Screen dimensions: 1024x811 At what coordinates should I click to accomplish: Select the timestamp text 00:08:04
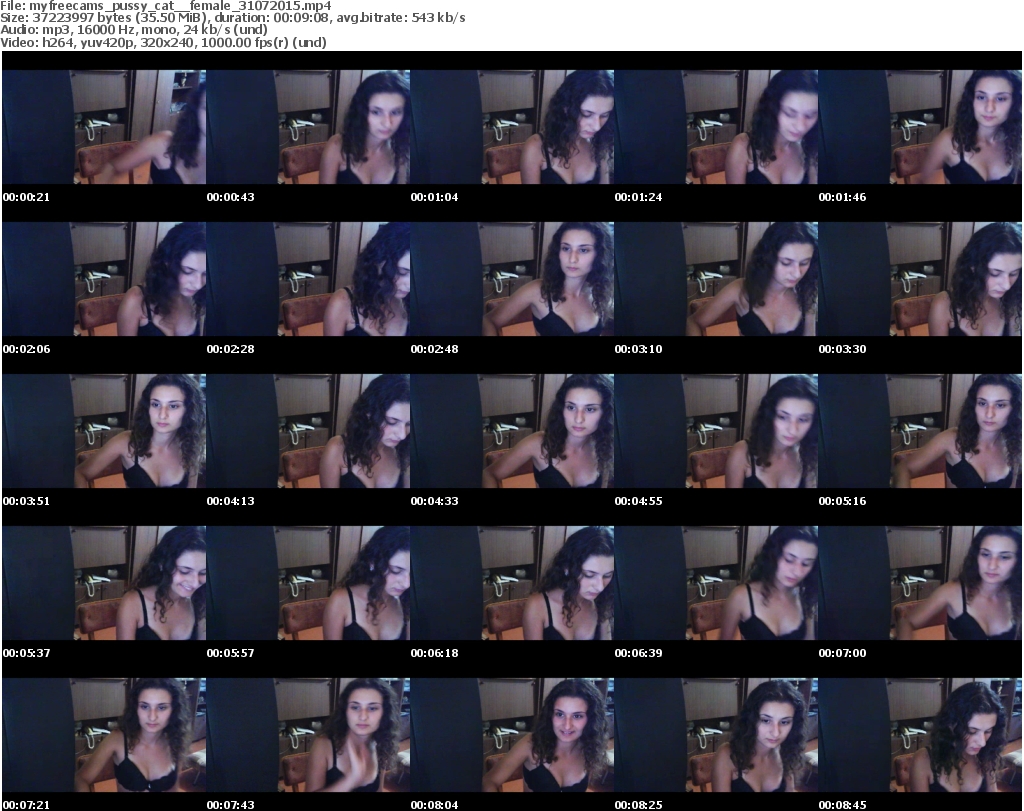434,805
